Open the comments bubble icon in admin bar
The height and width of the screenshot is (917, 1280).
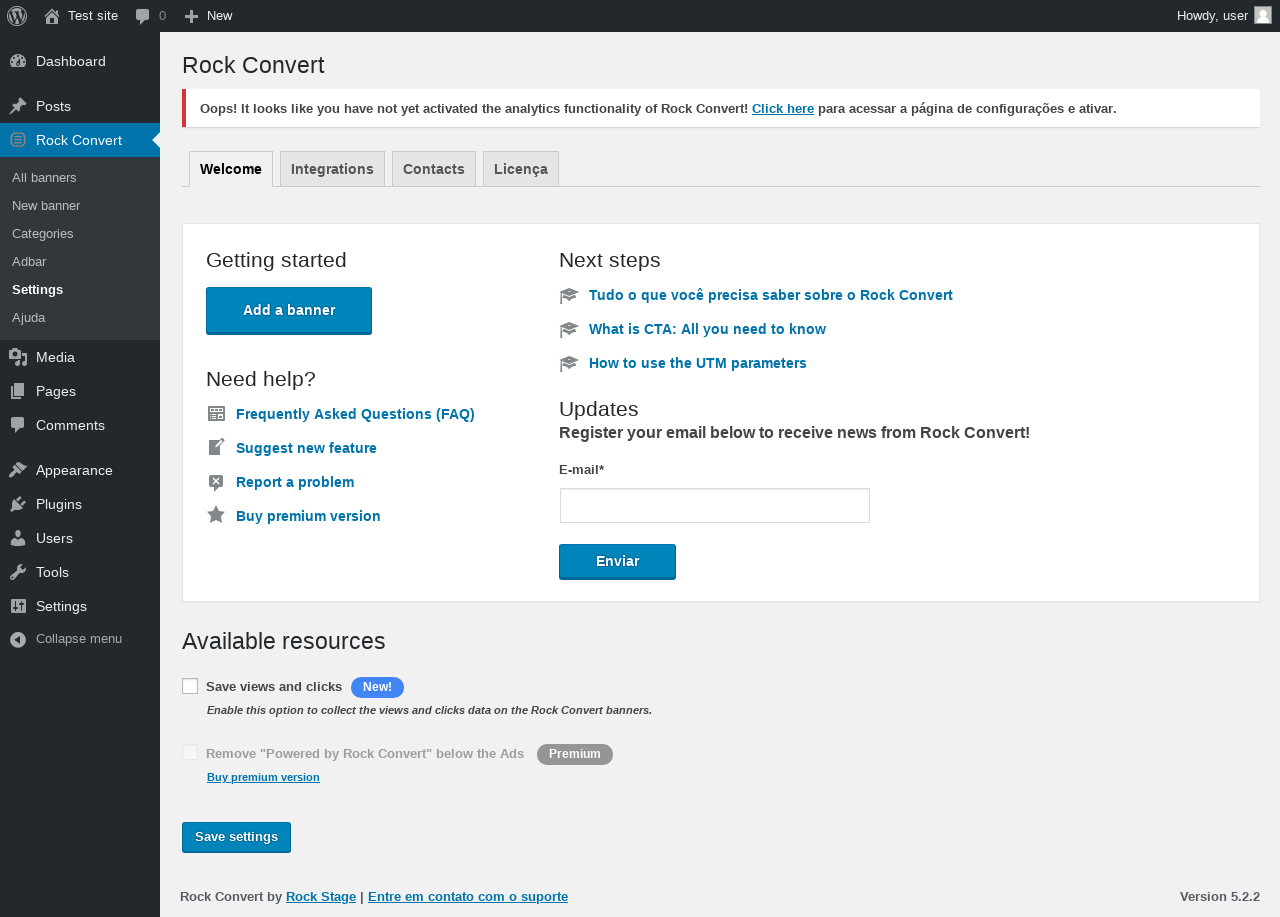pyautogui.click(x=143, y=16)
